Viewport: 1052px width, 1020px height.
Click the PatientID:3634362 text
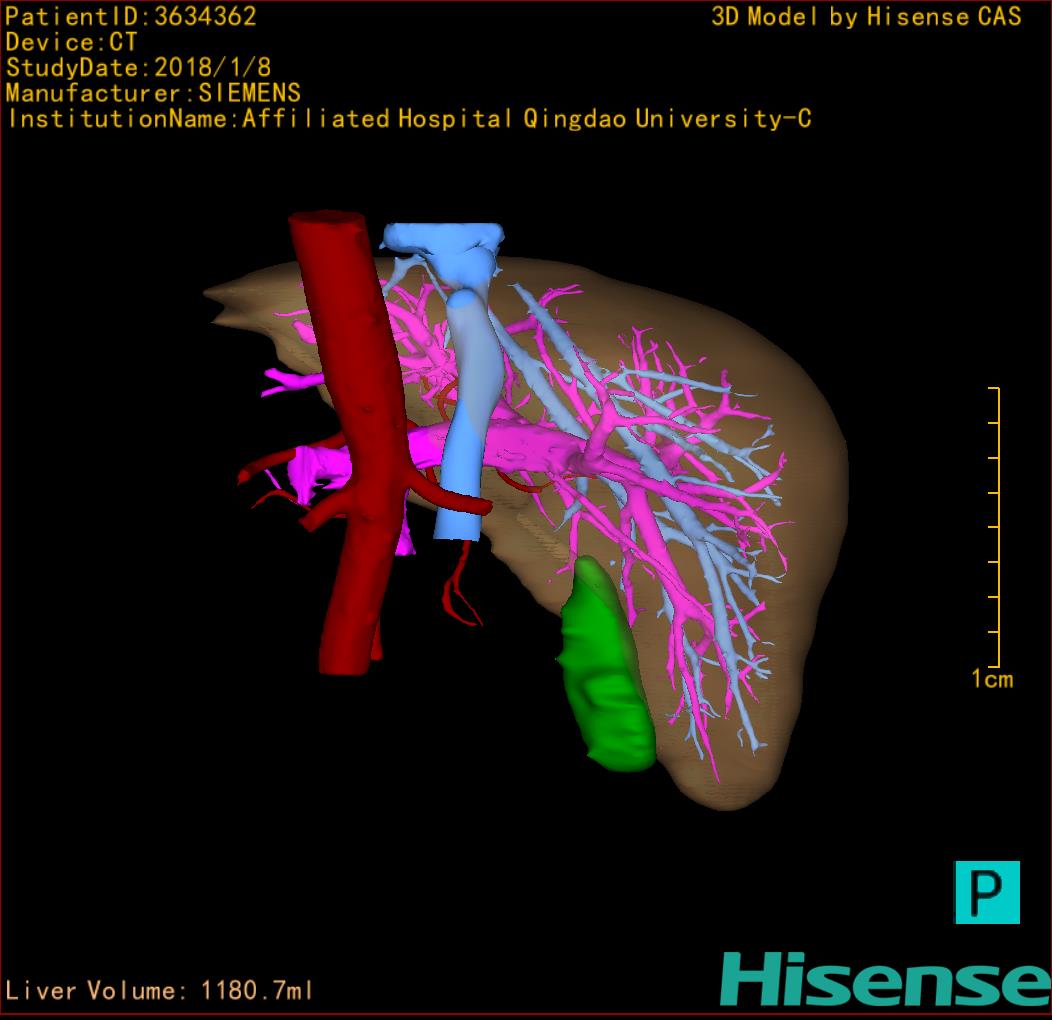tap(131, 17)
